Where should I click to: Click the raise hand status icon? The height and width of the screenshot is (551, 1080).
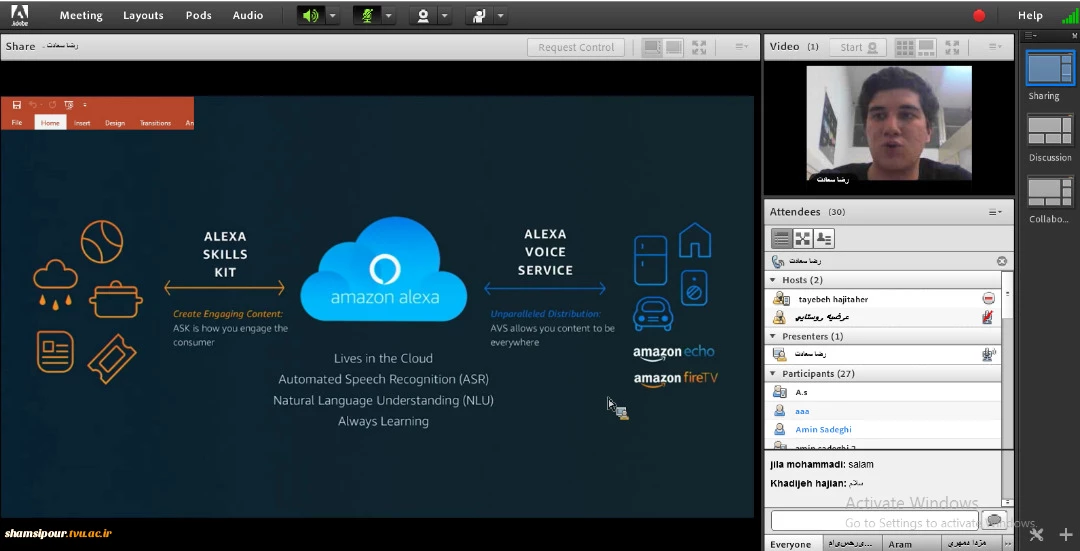click(x=479, y=15)
